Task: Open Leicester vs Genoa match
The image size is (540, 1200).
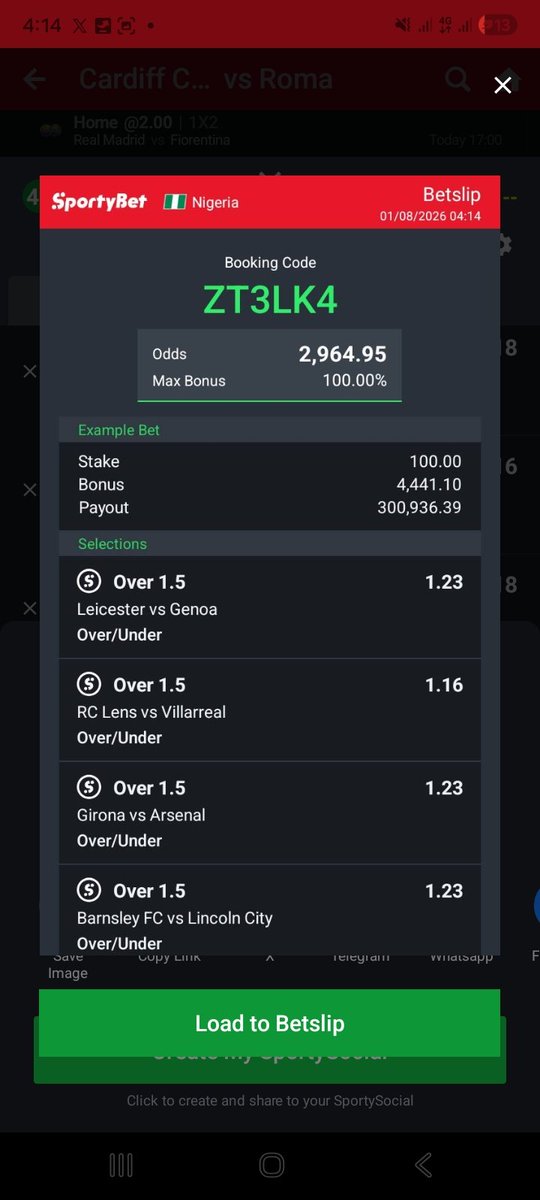Action: 147,609
